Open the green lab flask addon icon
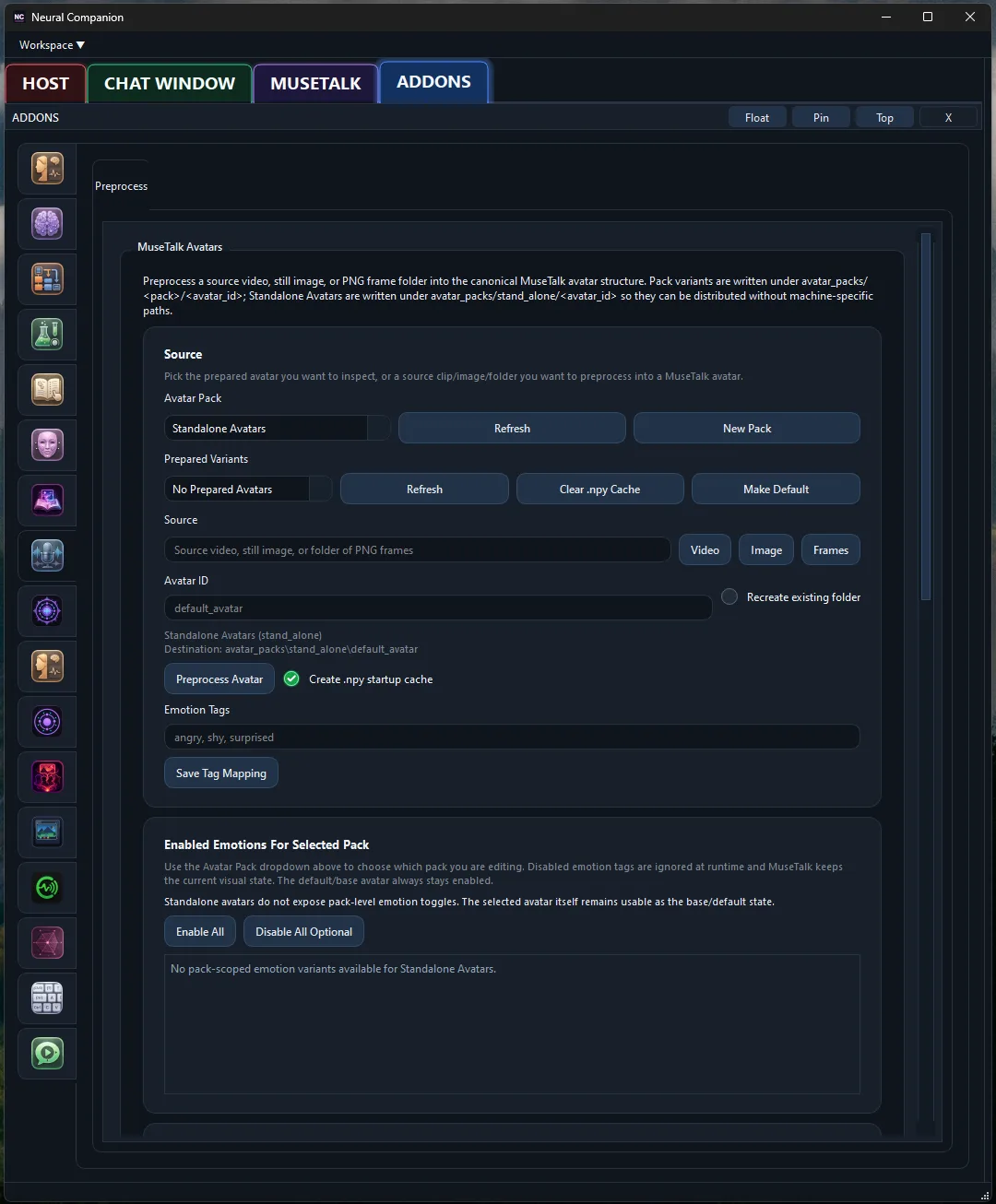This screenshot has width=996, height=1204. [x=47, y=335]
